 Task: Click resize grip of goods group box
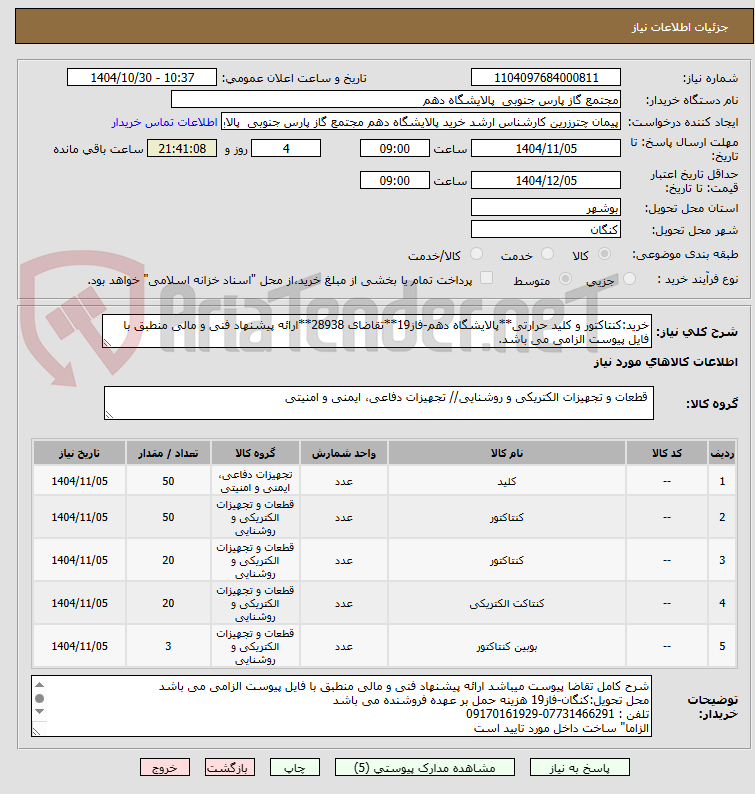pos(109,415)
